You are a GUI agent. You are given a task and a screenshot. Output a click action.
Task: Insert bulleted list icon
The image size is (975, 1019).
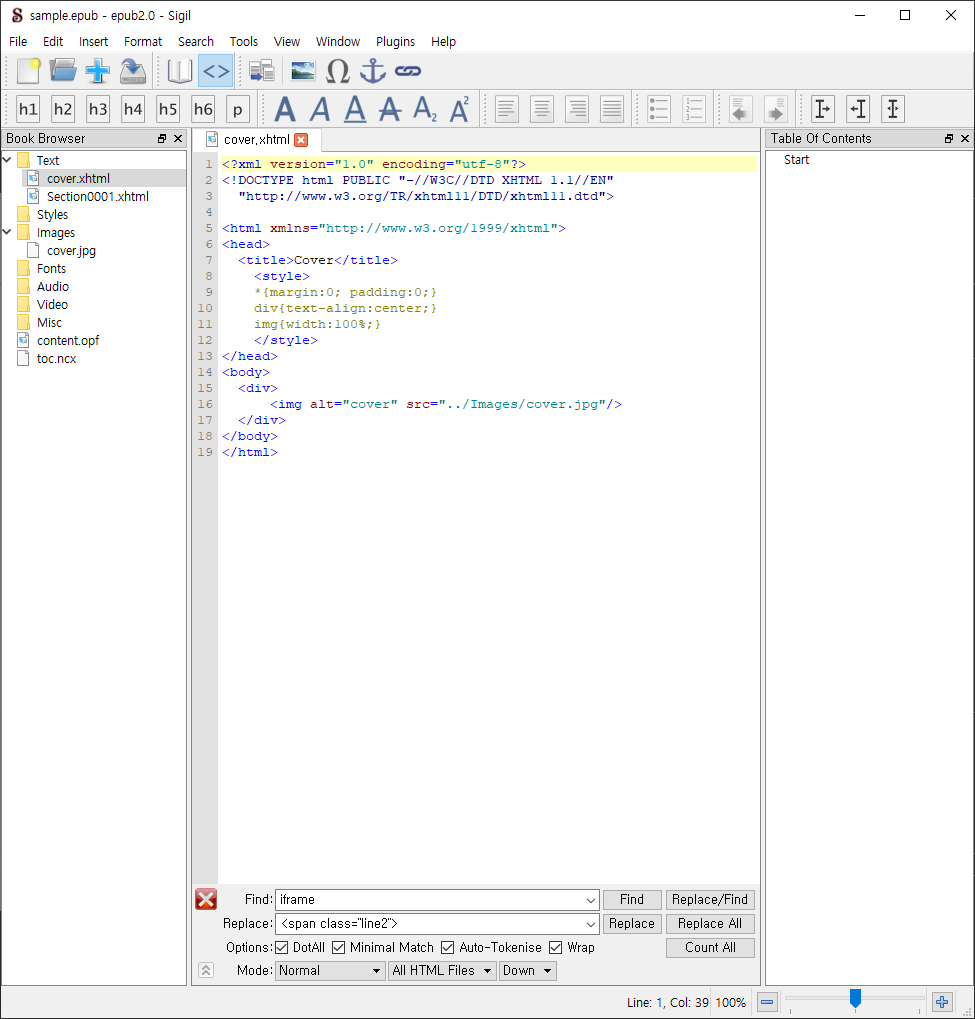click(659, 109)
